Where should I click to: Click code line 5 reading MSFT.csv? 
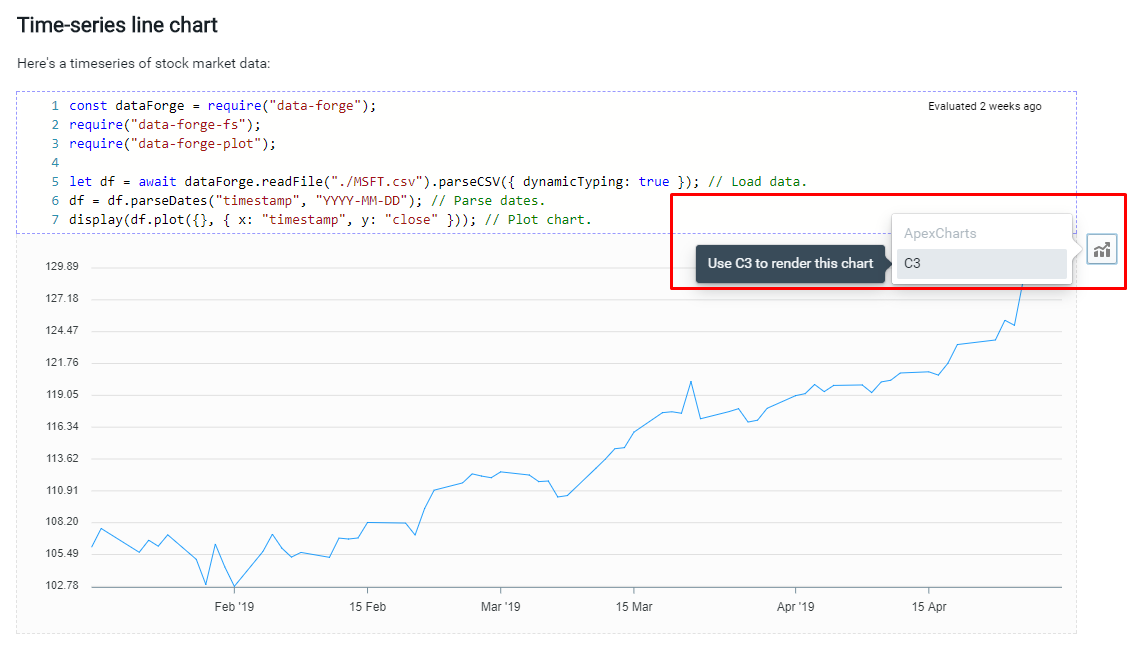(438, 182)
